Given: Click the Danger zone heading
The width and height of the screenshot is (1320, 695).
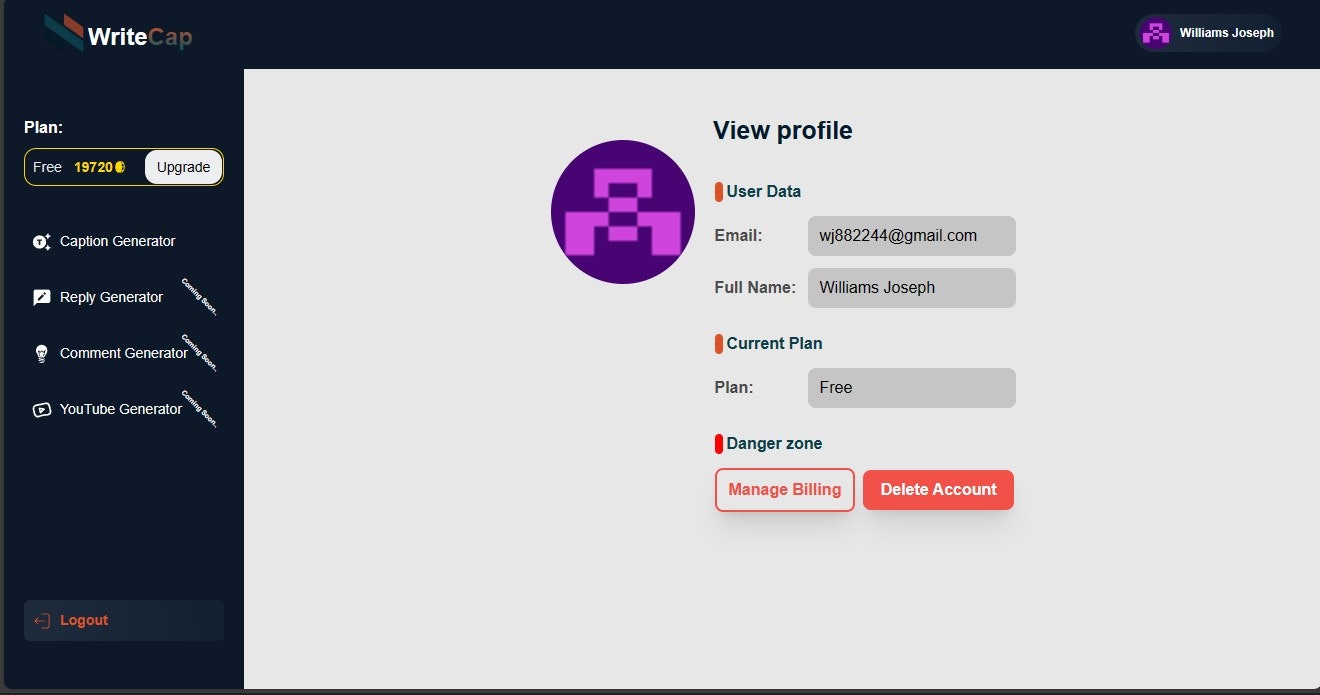Looking at the screenshot, I should click(774, 443).
